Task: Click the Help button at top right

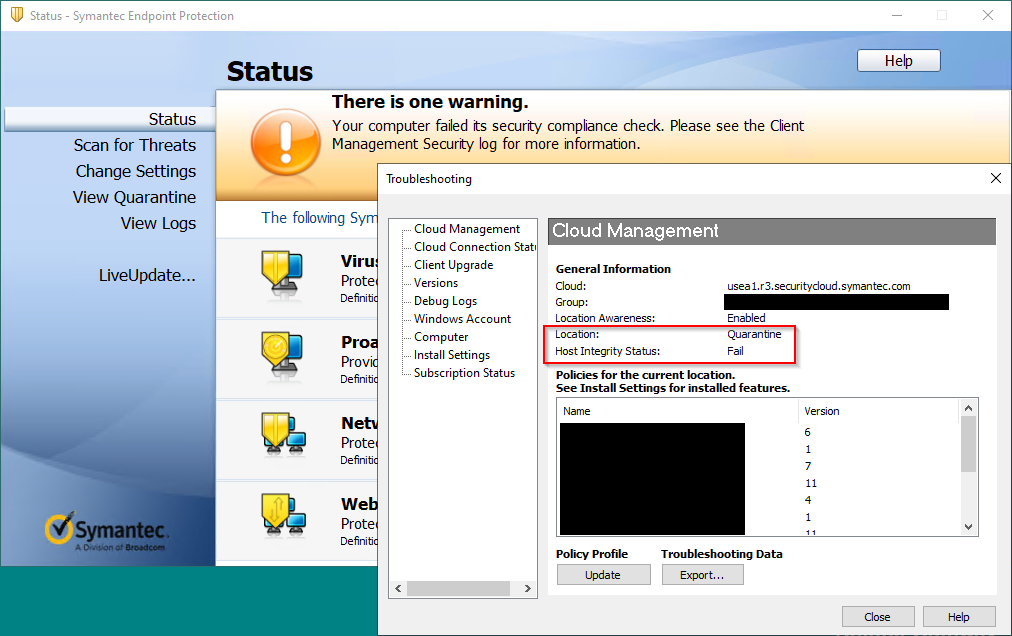Action: [x=898, y=61]
